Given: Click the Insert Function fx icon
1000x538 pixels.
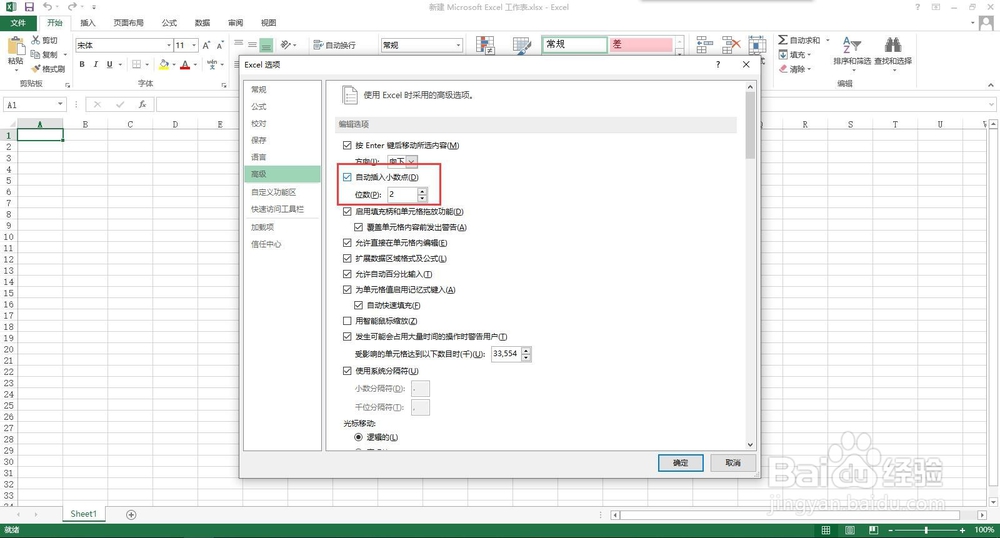Looking at the screenshot, I should [142, 105].
